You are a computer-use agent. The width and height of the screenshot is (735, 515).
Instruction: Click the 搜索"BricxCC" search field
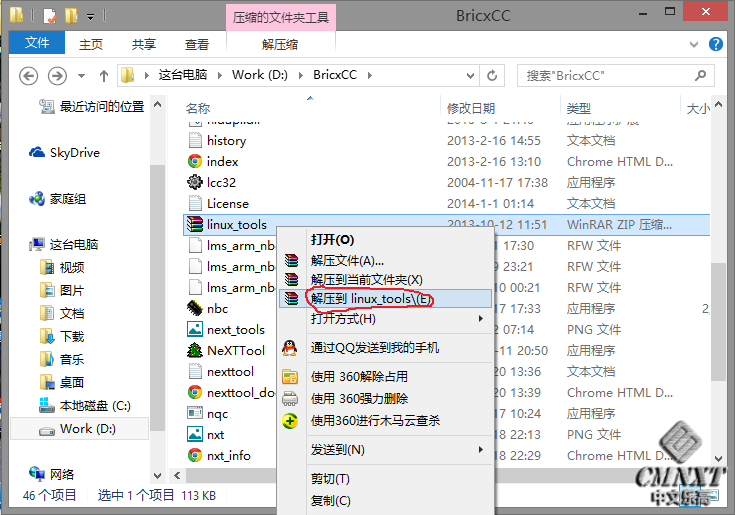[x=615, y=75]
